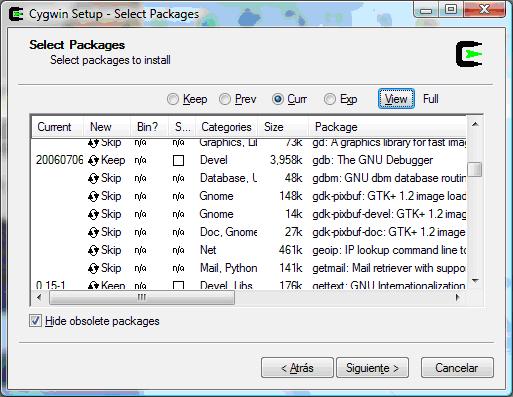The image size is (513, 397).
Task: Click the Devel category of gdb row
Action: click(214, 160)
